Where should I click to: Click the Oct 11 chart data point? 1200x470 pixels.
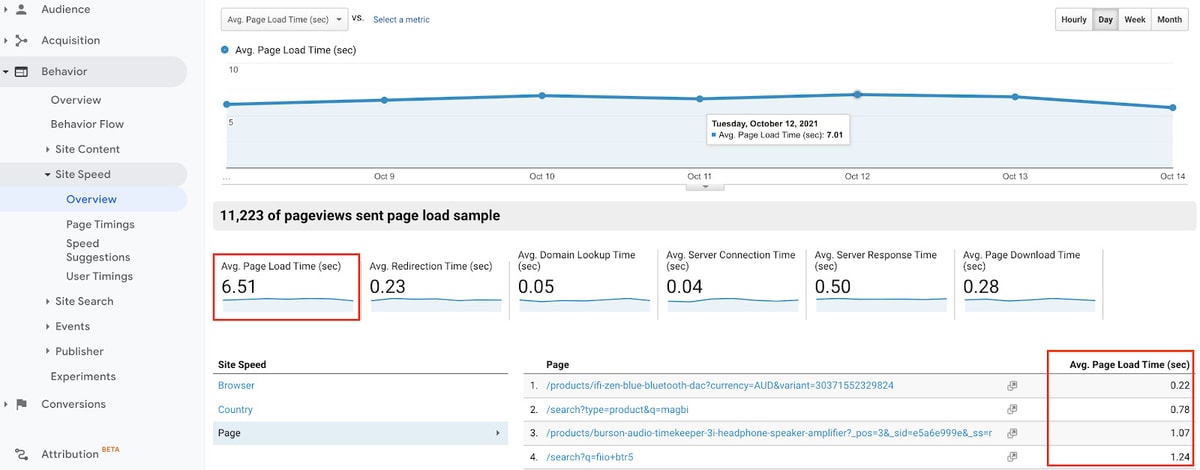click(700, 98)
